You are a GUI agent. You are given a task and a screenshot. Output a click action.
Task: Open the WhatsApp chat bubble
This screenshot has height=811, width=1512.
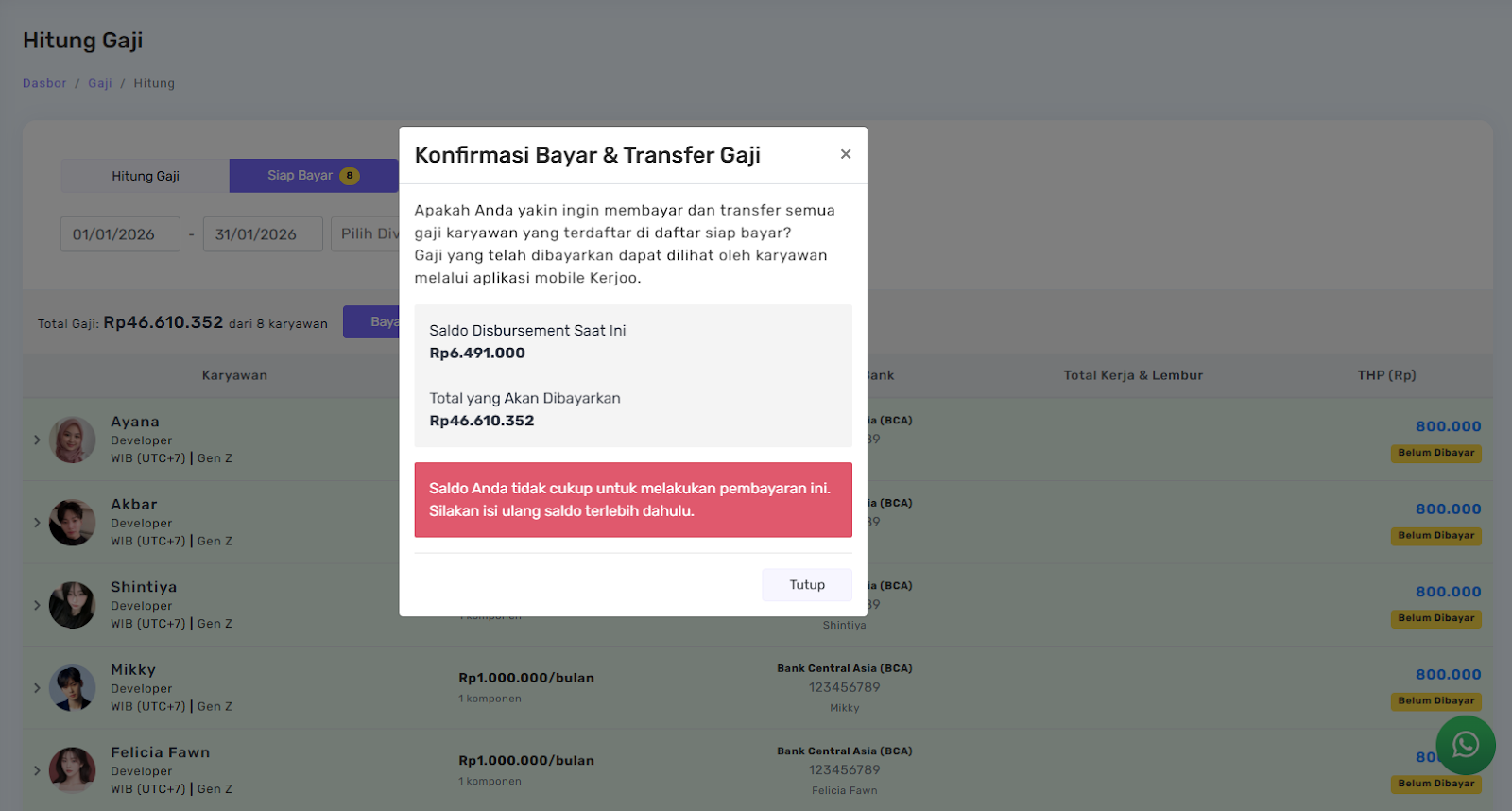tap(1465, 745)
